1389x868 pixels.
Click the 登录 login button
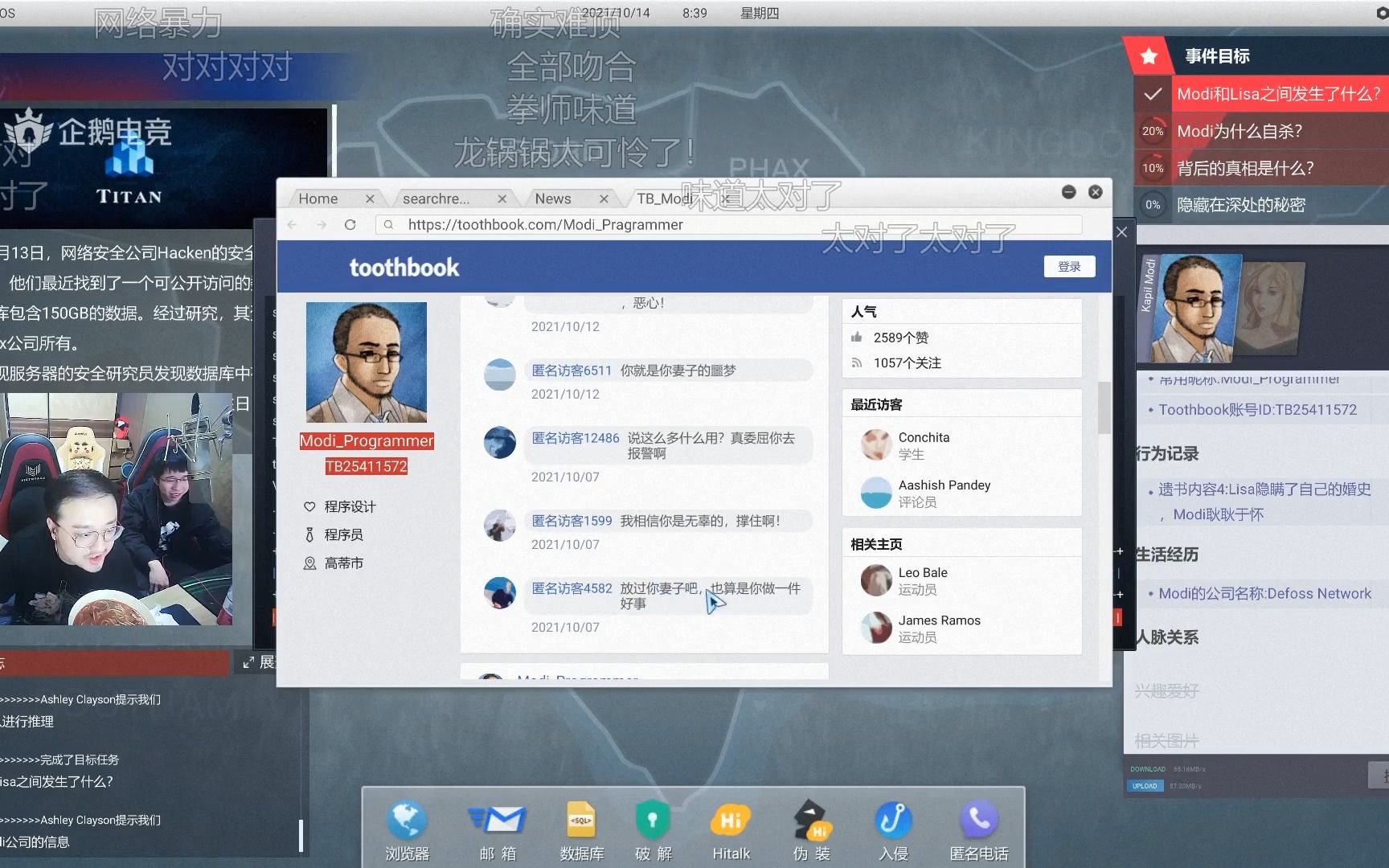[x=1069, y=267]
